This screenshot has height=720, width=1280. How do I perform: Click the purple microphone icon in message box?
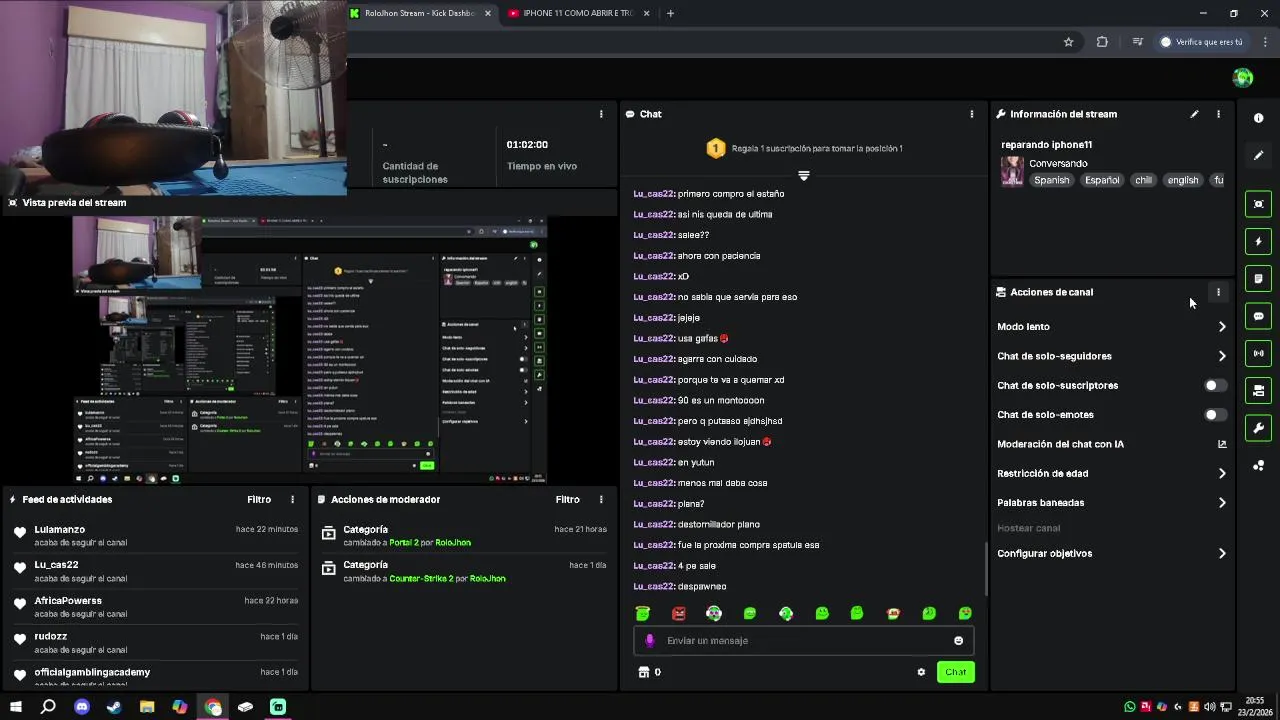pyautogui.click(x=650, y=641)
